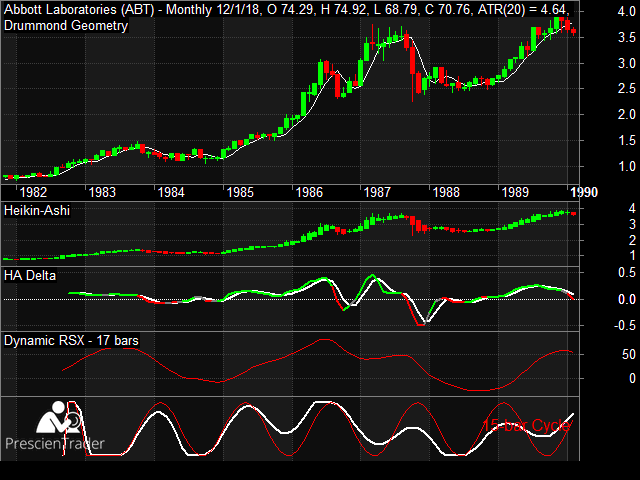
Task: Click the 3.5 price axis value
Action: [627, 38]
